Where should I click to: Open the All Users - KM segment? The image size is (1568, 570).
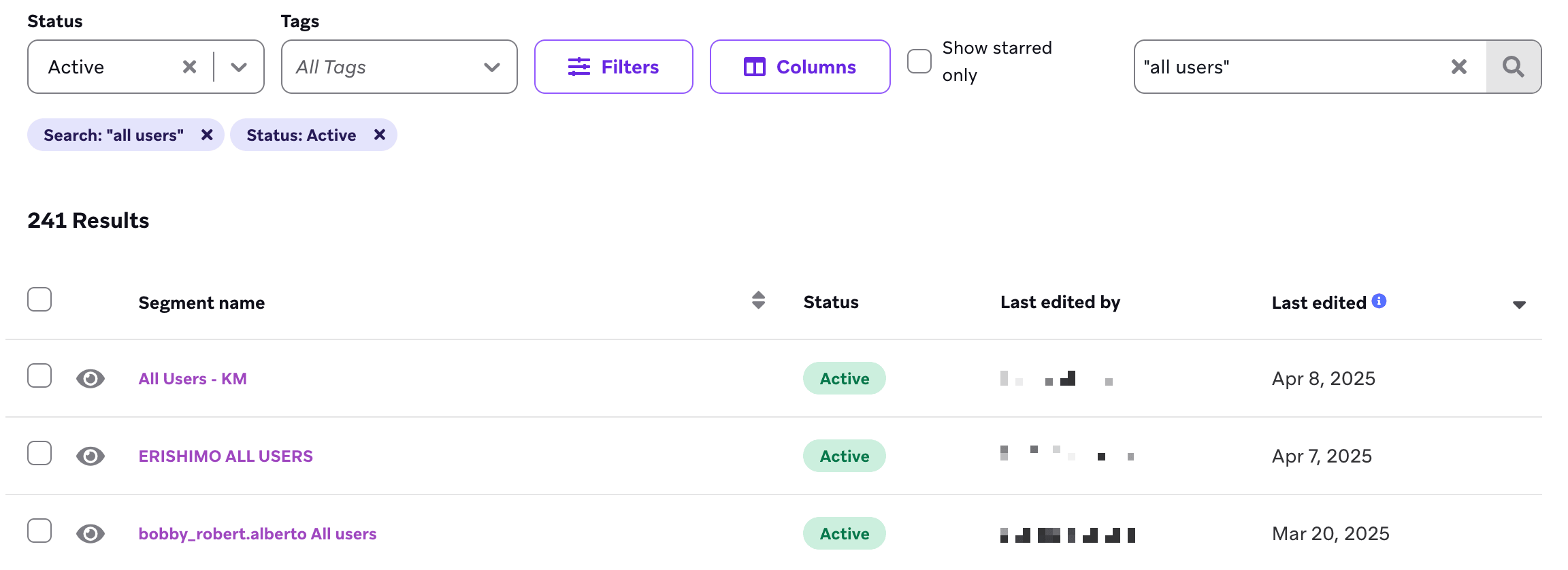click(193, 379)
